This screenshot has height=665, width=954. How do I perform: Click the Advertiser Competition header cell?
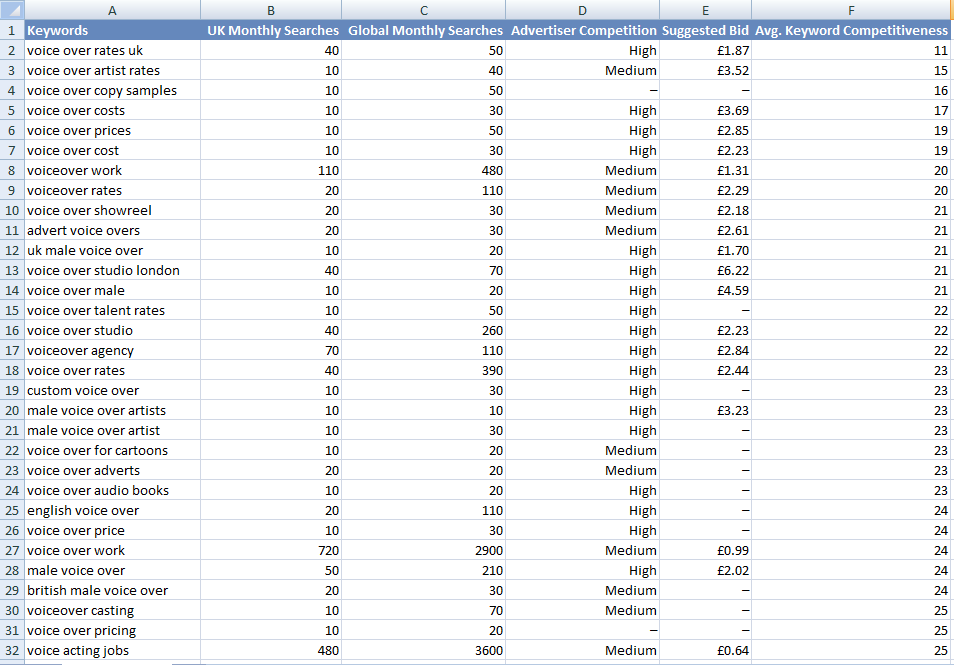(x=582, y=30)
